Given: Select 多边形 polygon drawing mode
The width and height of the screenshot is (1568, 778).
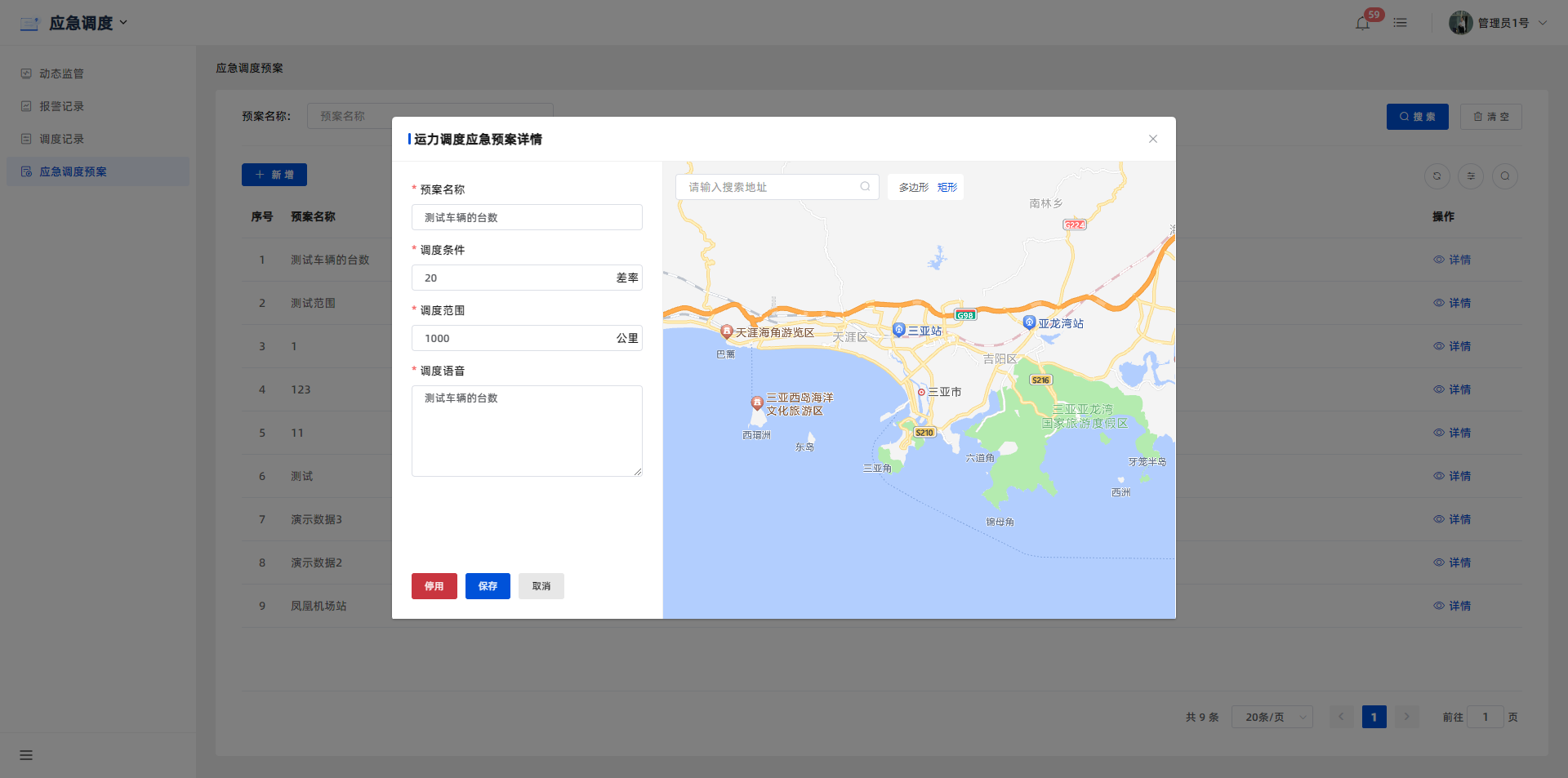Looking at the screenshot, I should [913, 188].
